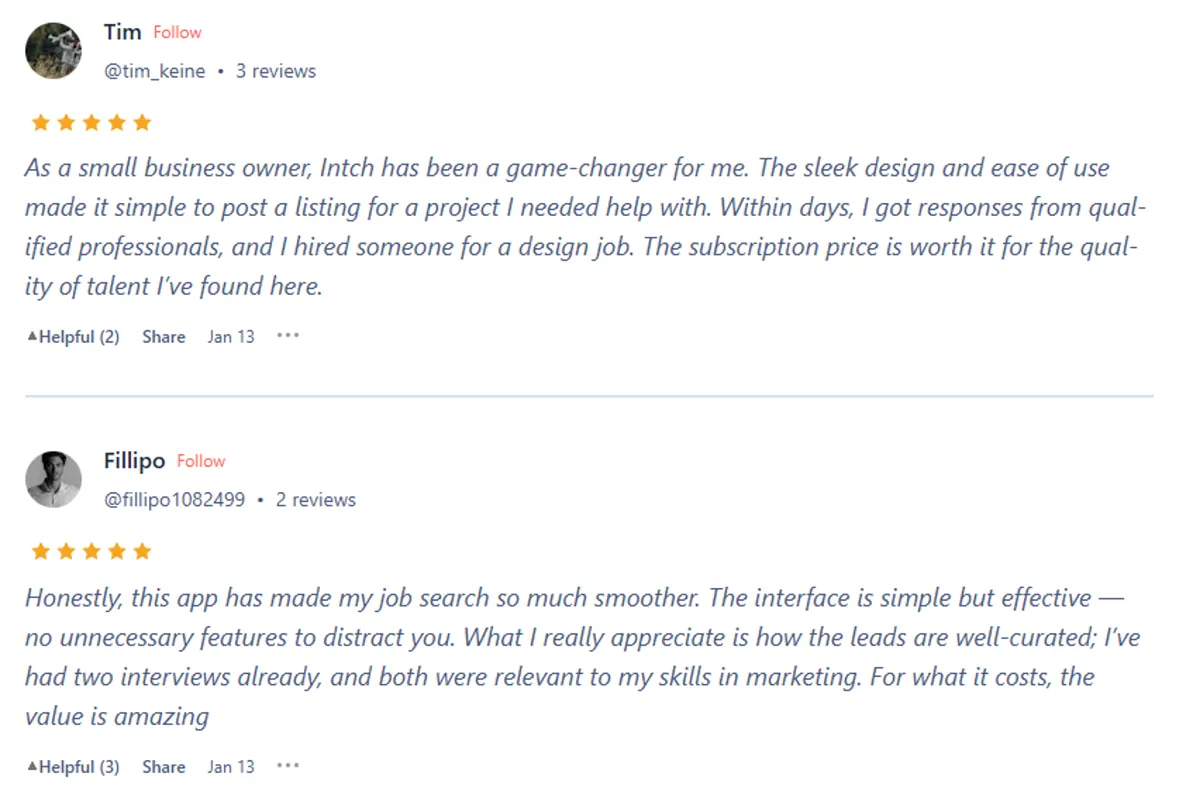The width and height of the screenshot is (1182, 798).
Task: Share Fillipo's review
Action: tap(163, 767)
